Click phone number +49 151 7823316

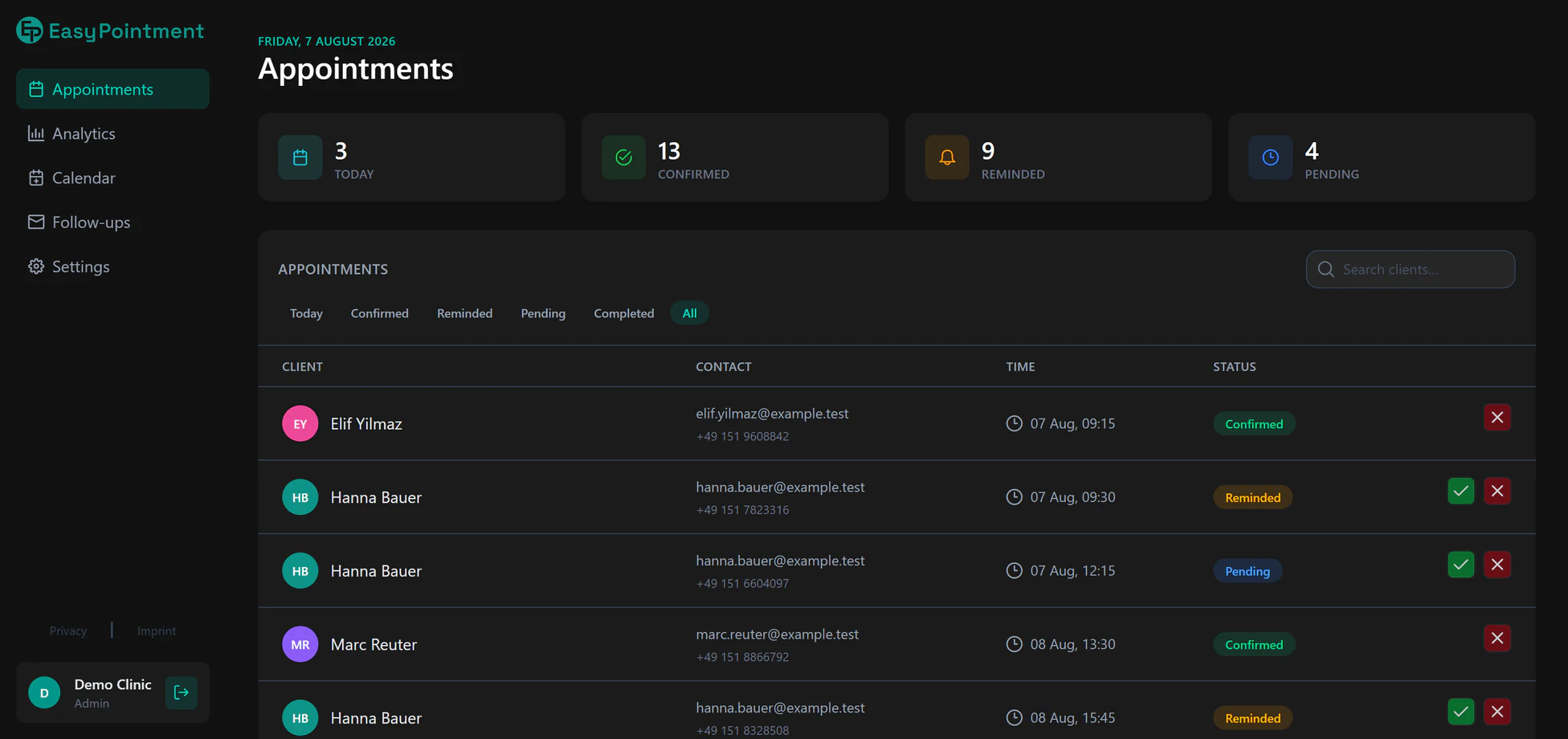(742, 510)
